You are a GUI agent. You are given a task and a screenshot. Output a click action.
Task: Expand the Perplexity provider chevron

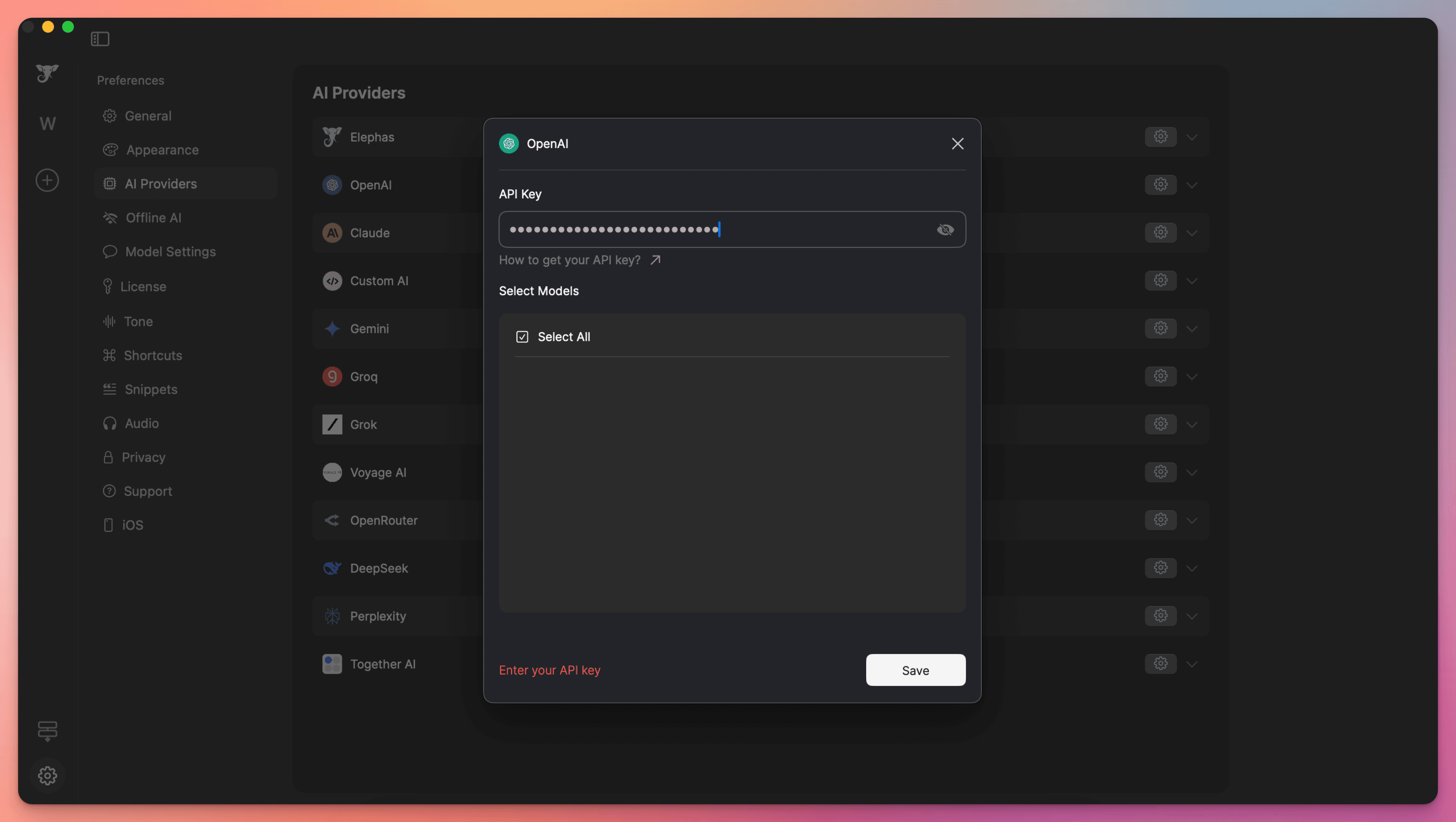[x=1191, y=616]
